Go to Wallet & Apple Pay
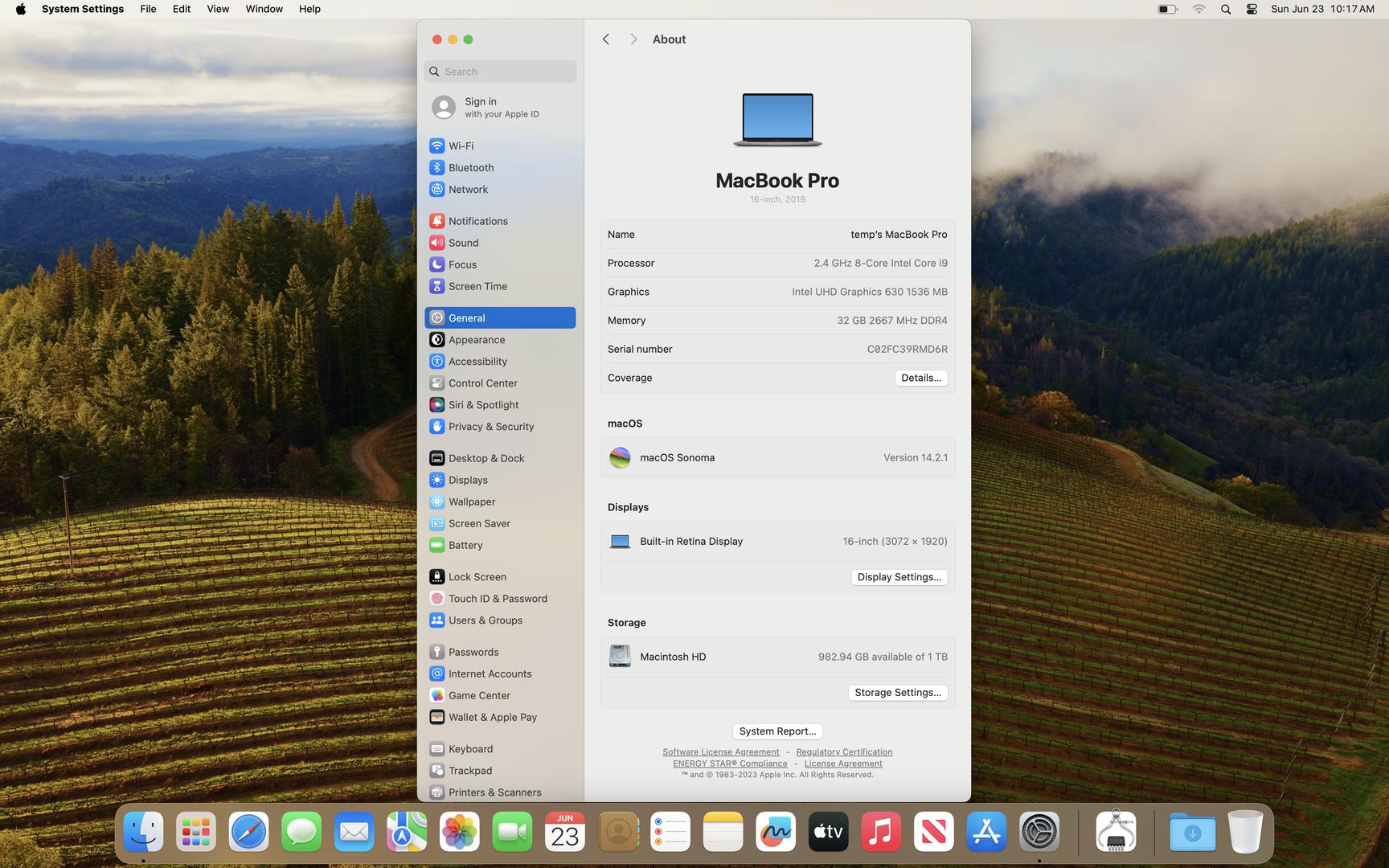This screenshot has height=868, width=1389. (x=500, y=717)
